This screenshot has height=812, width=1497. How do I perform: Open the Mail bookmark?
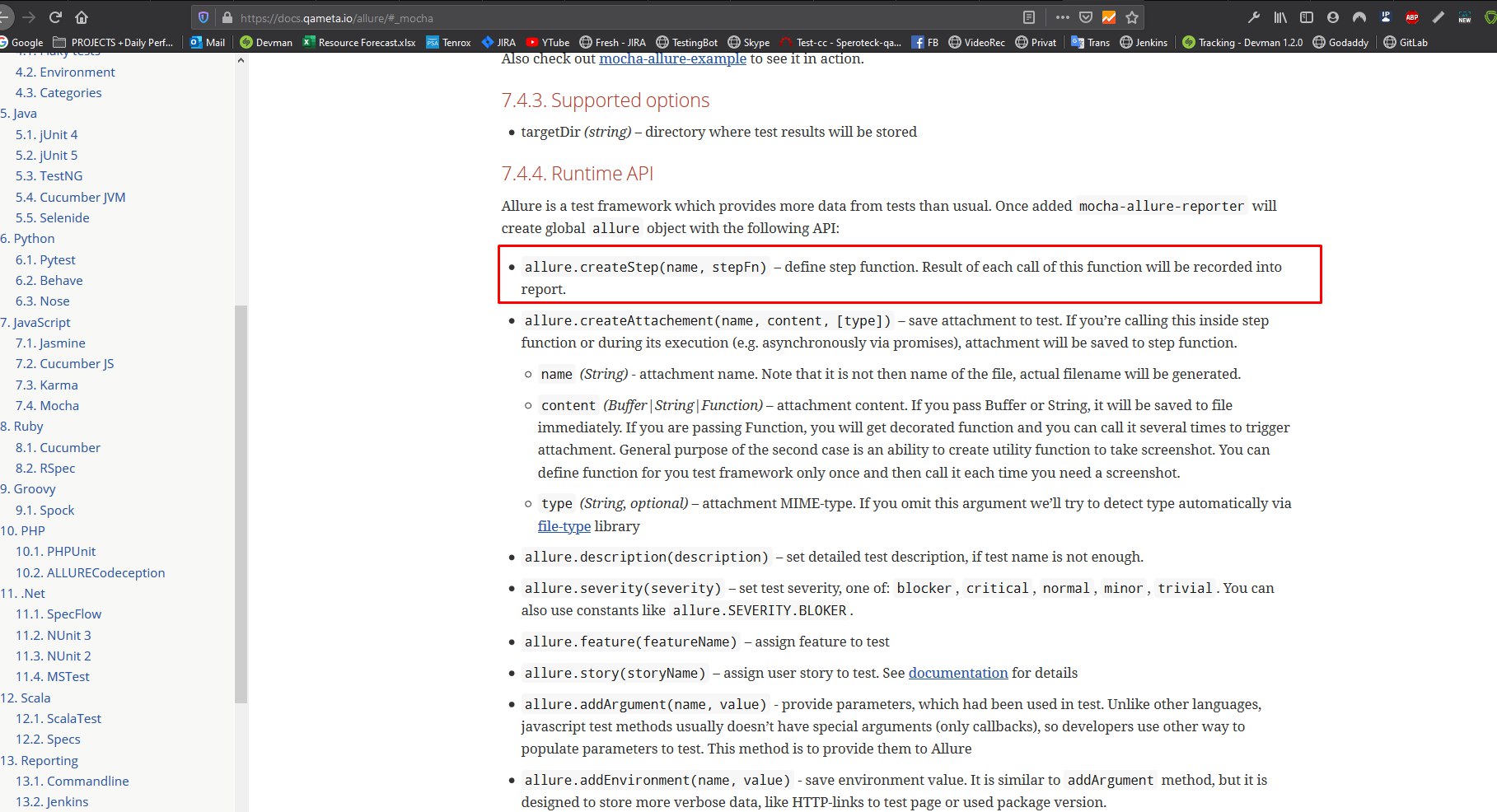(x=208, y=42)
